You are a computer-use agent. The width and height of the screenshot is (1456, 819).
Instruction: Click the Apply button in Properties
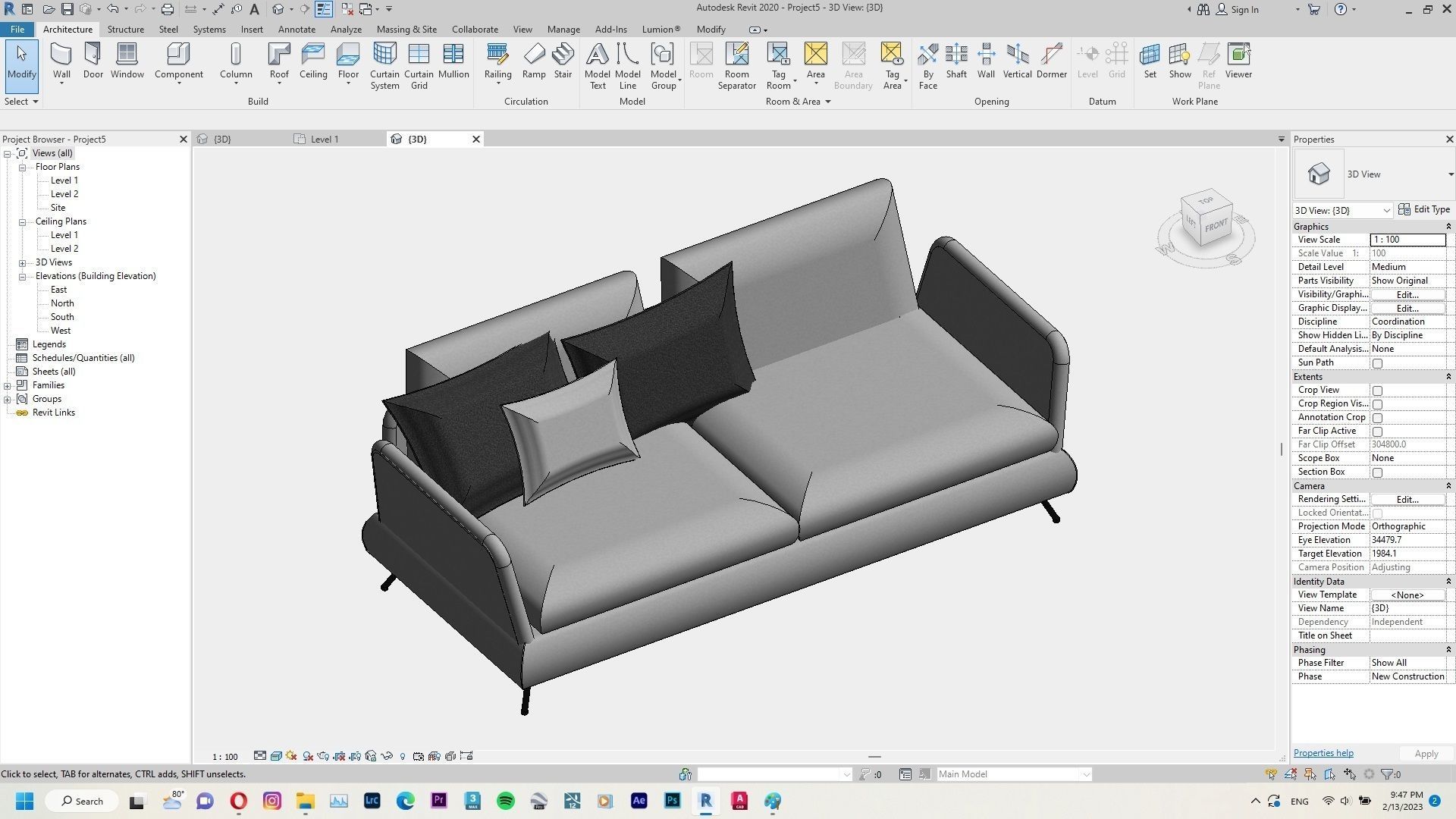click(x=1425, y=753)
